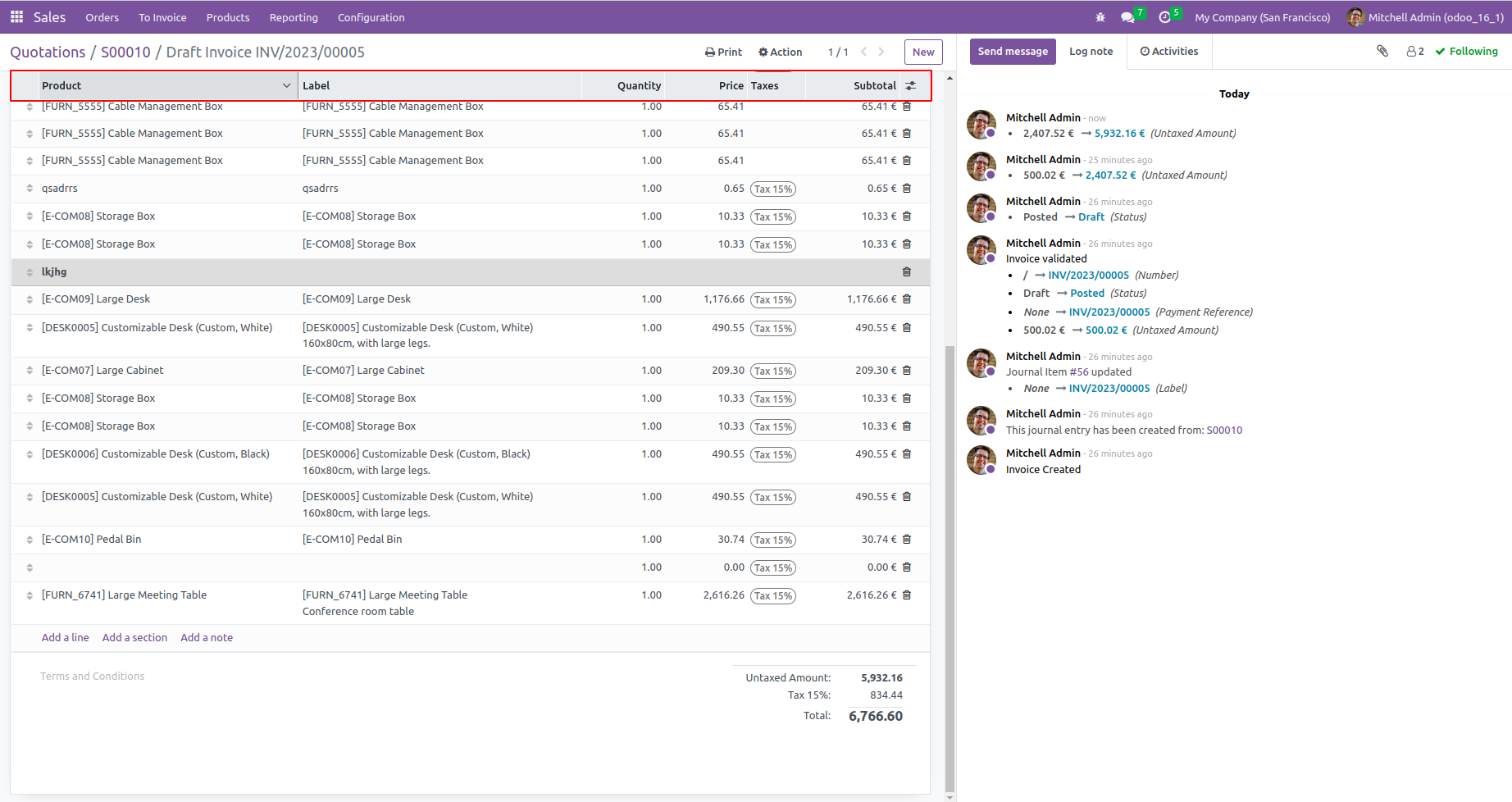
Task: Open the activities clock icon in navbar
Action: tap(1164, 17)
